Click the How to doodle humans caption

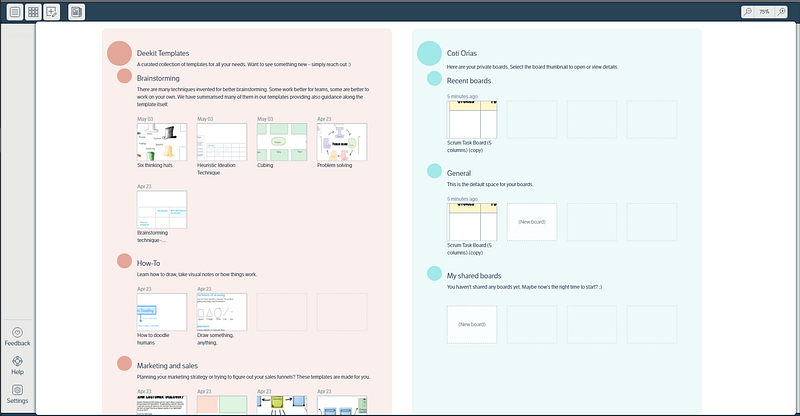click(x=153, y=339)
